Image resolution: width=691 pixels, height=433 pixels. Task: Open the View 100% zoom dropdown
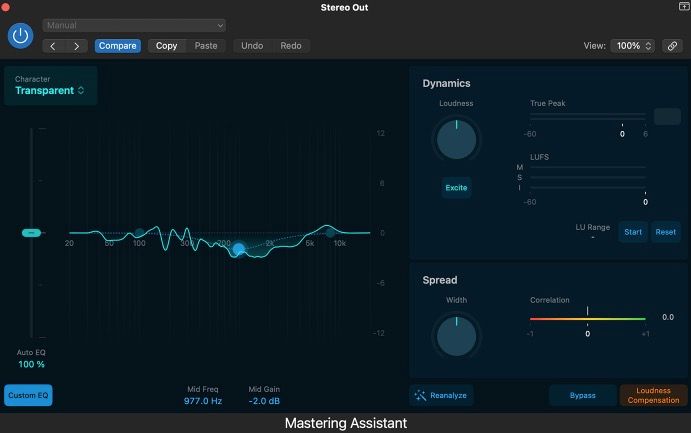point(633,46)
